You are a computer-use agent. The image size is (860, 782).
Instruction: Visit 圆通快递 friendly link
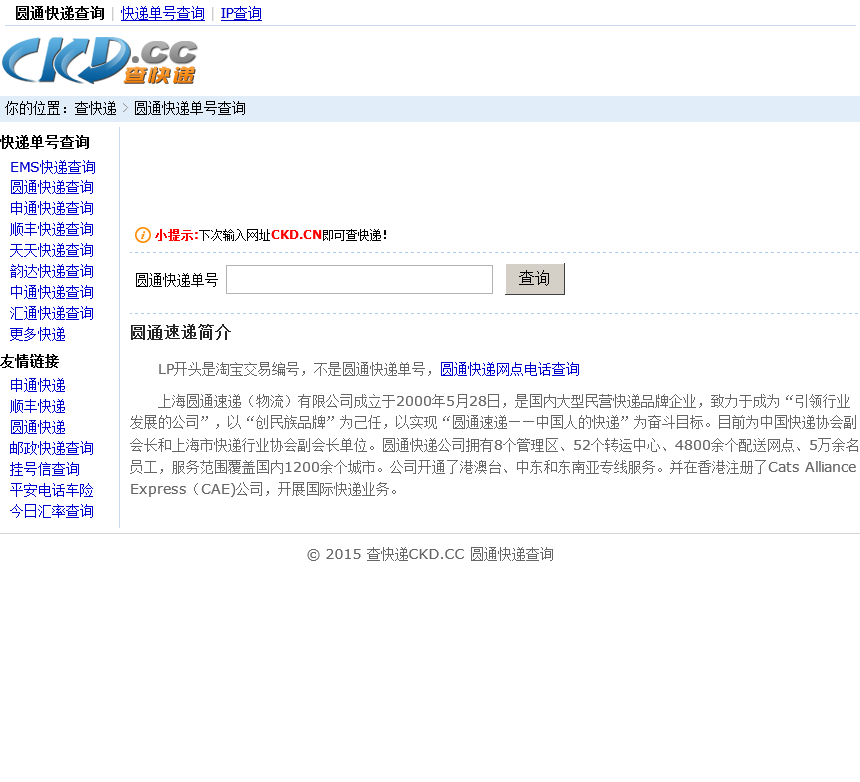(x=38, y=427)
